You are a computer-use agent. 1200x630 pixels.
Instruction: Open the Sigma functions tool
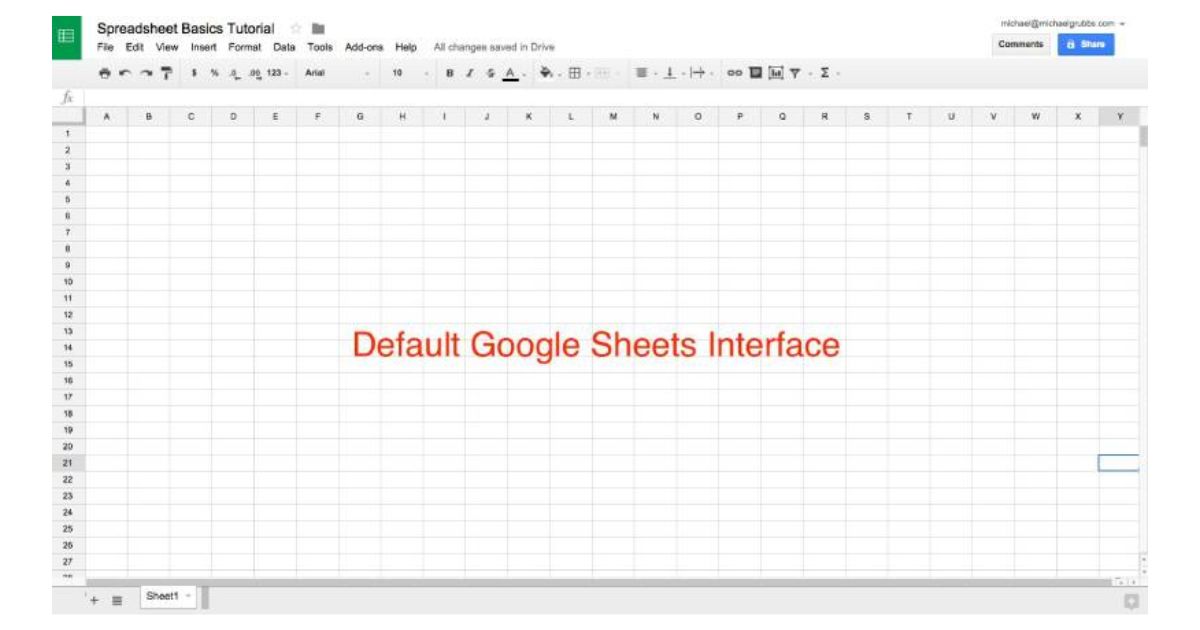point(824,73)
